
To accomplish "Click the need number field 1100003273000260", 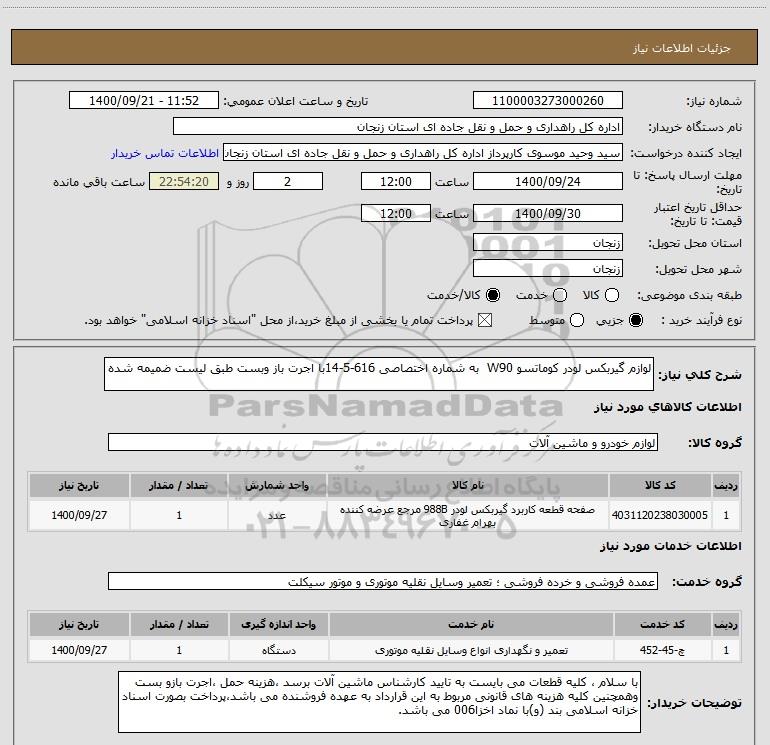I will (x=548, y=101).
